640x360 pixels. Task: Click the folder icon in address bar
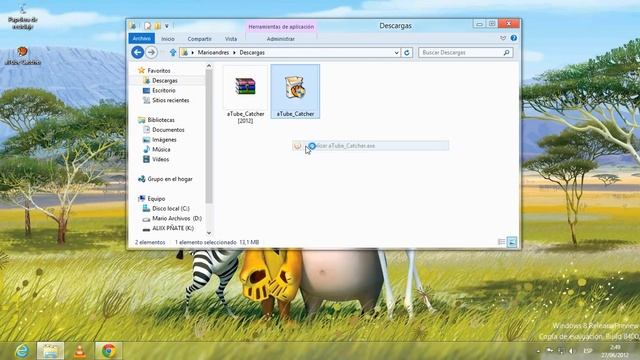tap(185, 53)
